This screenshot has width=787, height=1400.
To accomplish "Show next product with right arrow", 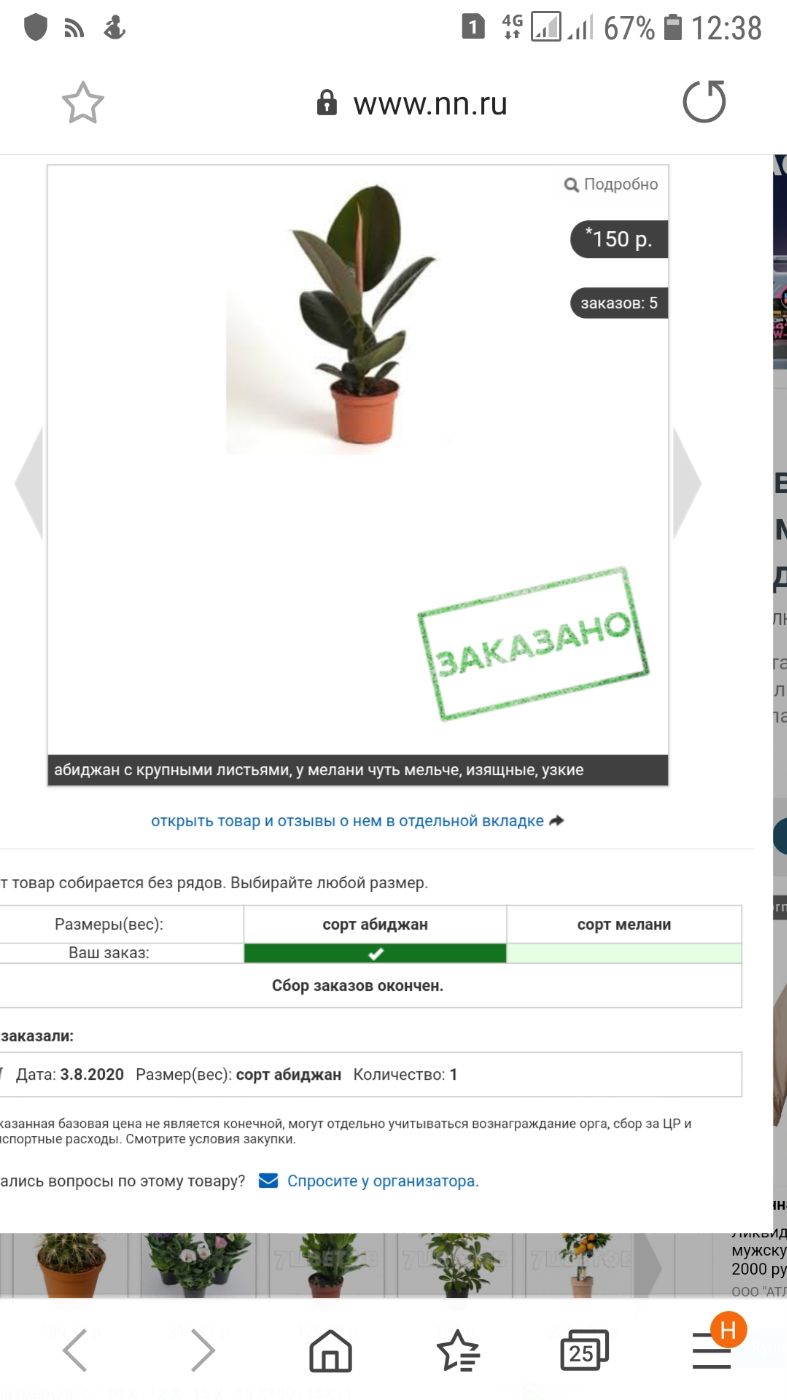I will click(687, 484).
